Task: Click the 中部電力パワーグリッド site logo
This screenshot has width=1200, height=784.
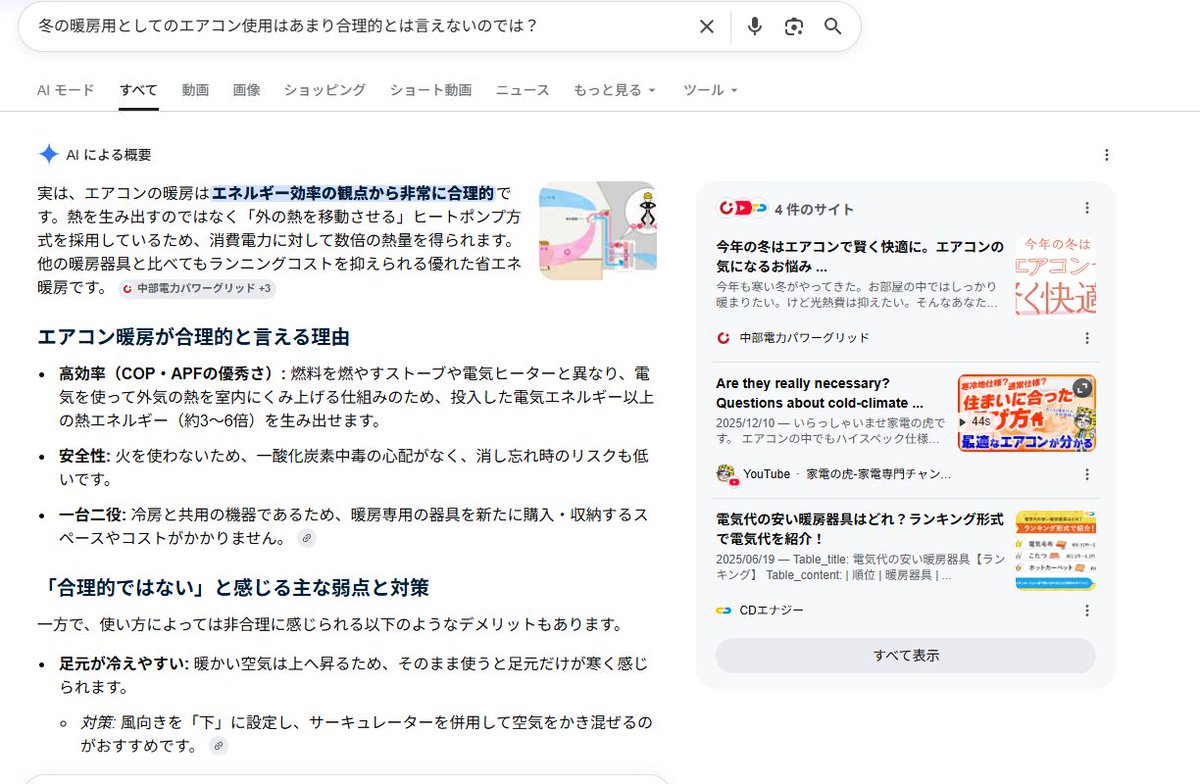Action: [x=724, y=338]
